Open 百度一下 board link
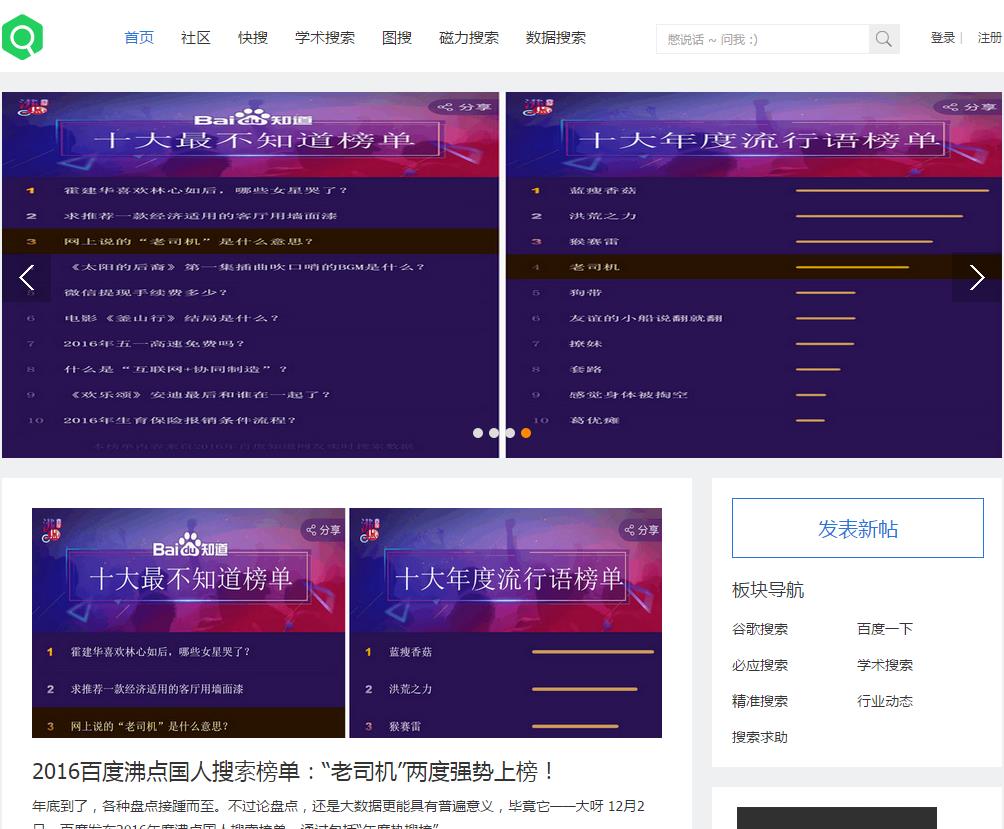This screenshot has width=1004, height=829. tap(885, 629)
